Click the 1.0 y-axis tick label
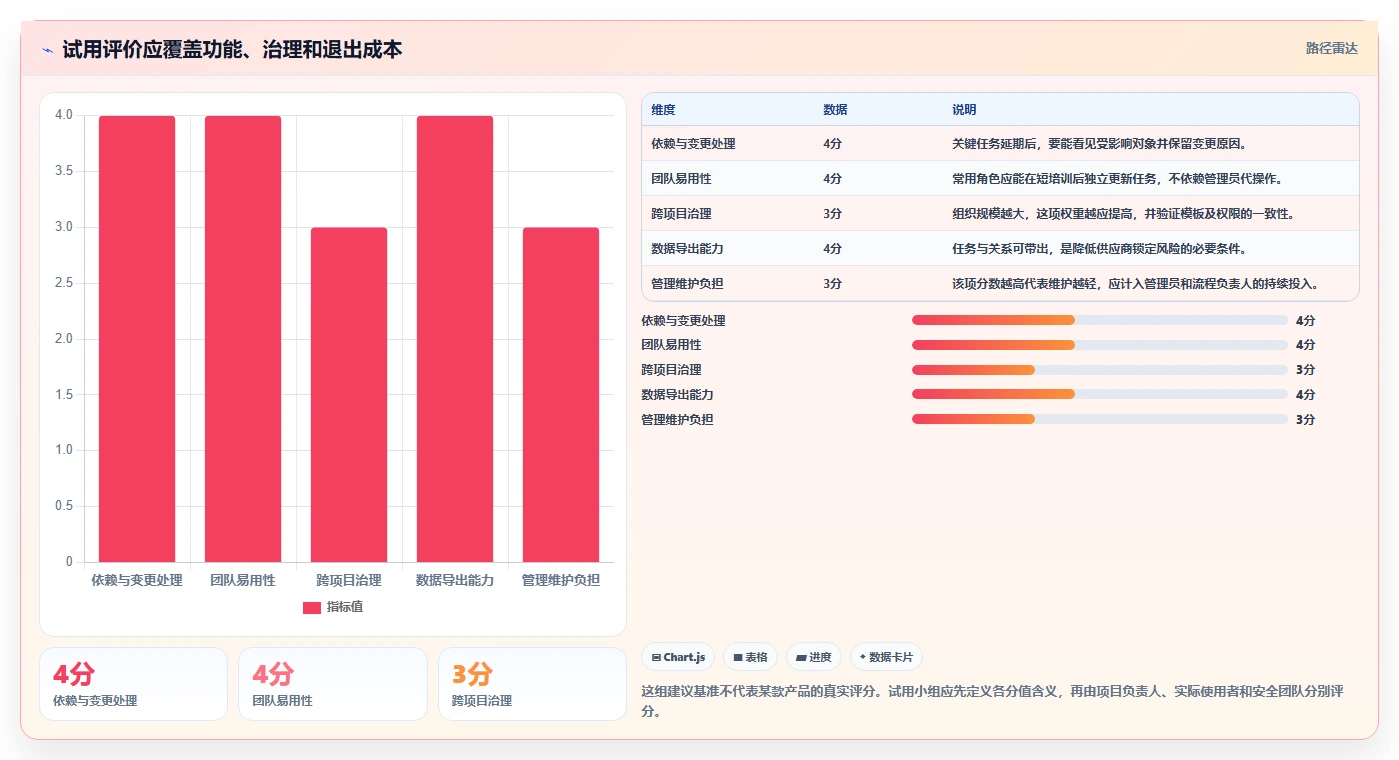Screen dimensions: 1399x760 (64, 450)
